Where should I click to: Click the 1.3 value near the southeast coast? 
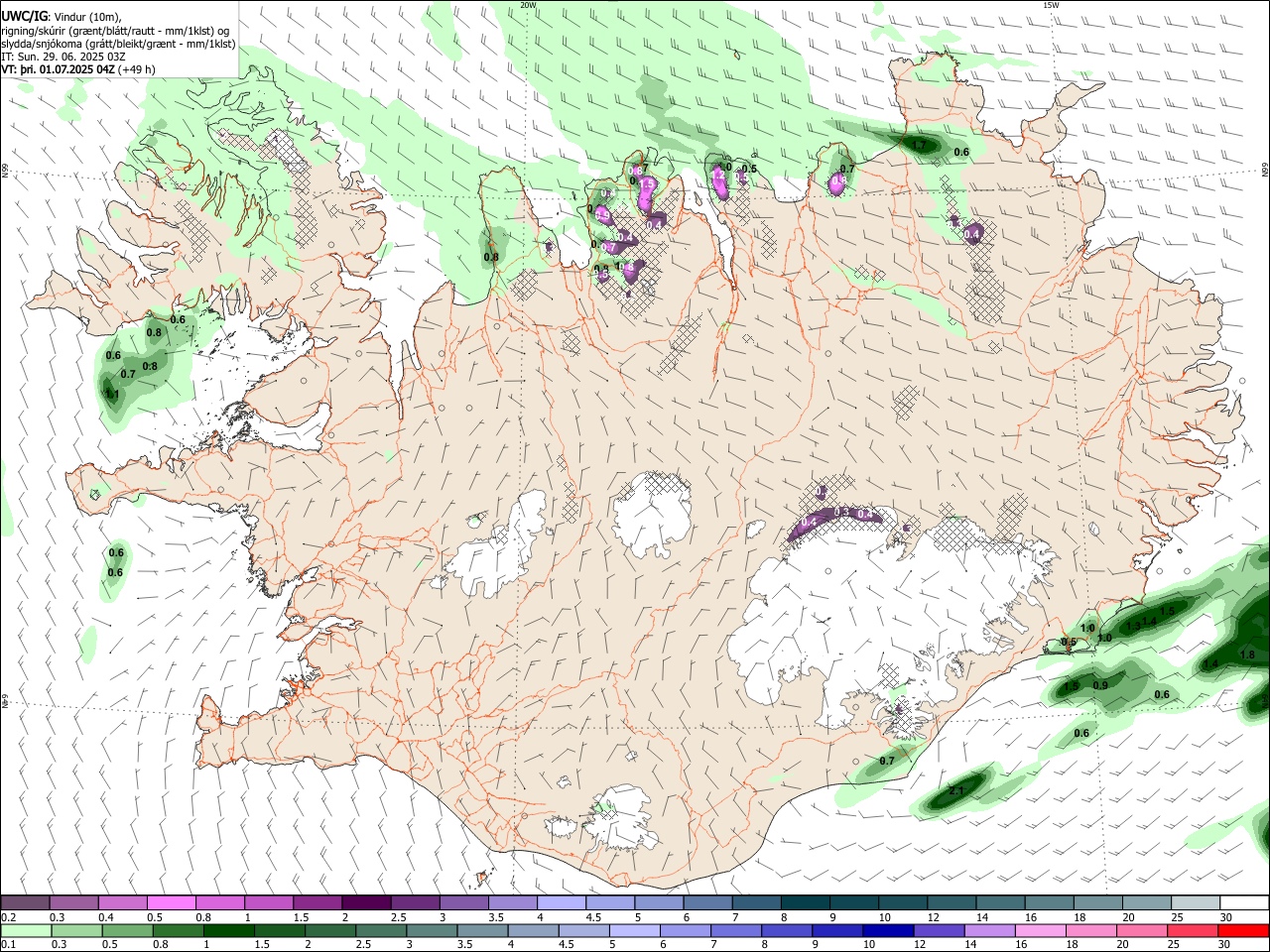point(1133,626)
